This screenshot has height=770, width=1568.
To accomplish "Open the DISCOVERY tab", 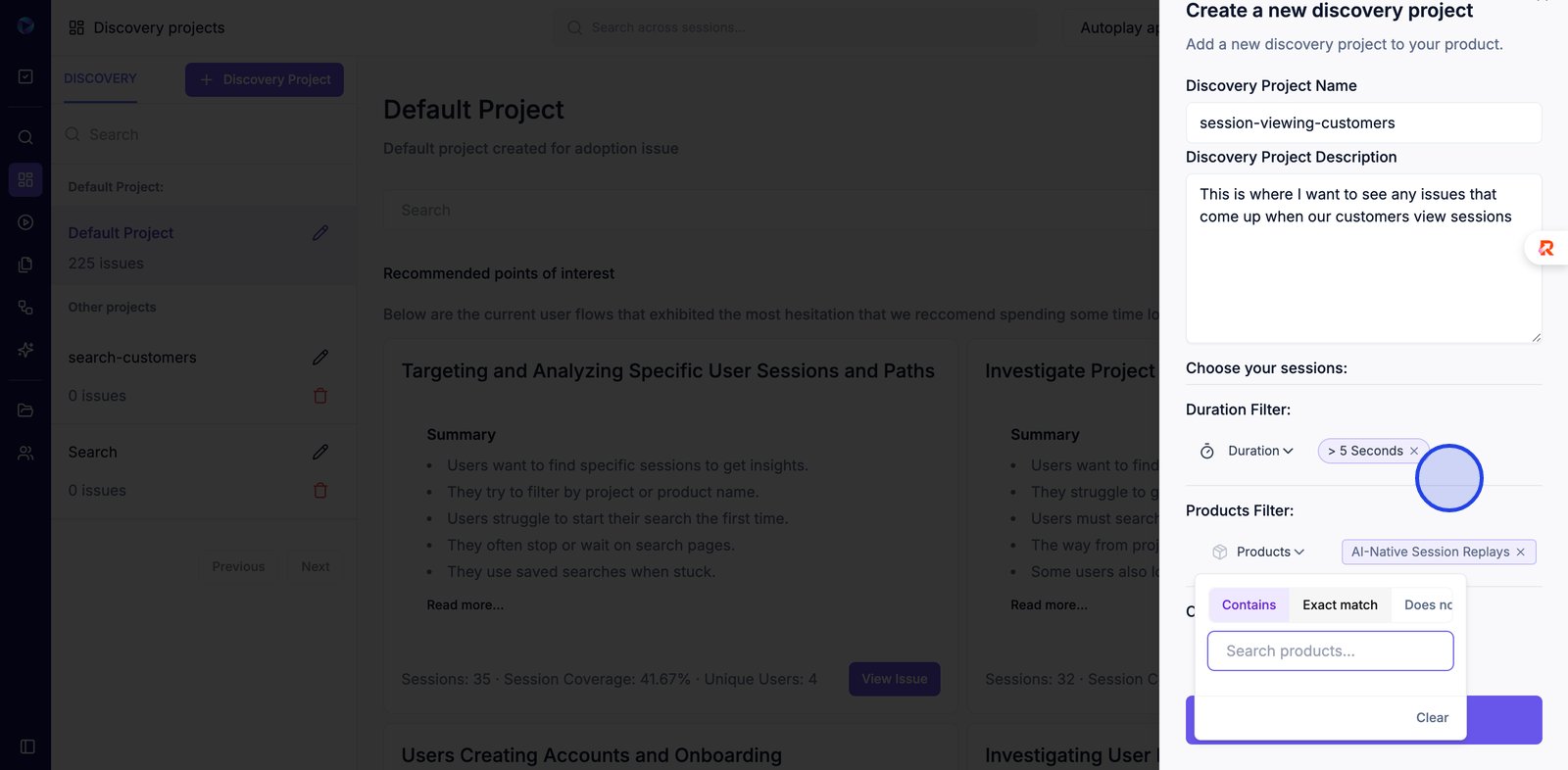I will (x=100, y=79).
